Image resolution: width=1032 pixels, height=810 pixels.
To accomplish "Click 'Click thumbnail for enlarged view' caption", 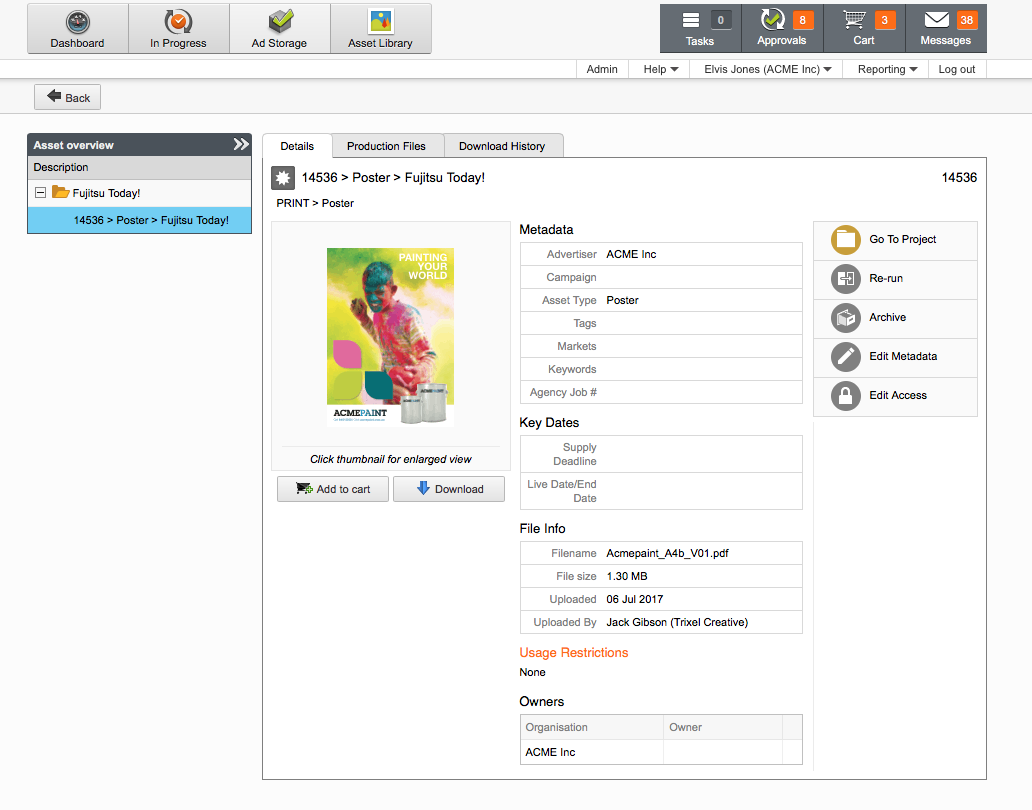I will click(x=391, y=459).
